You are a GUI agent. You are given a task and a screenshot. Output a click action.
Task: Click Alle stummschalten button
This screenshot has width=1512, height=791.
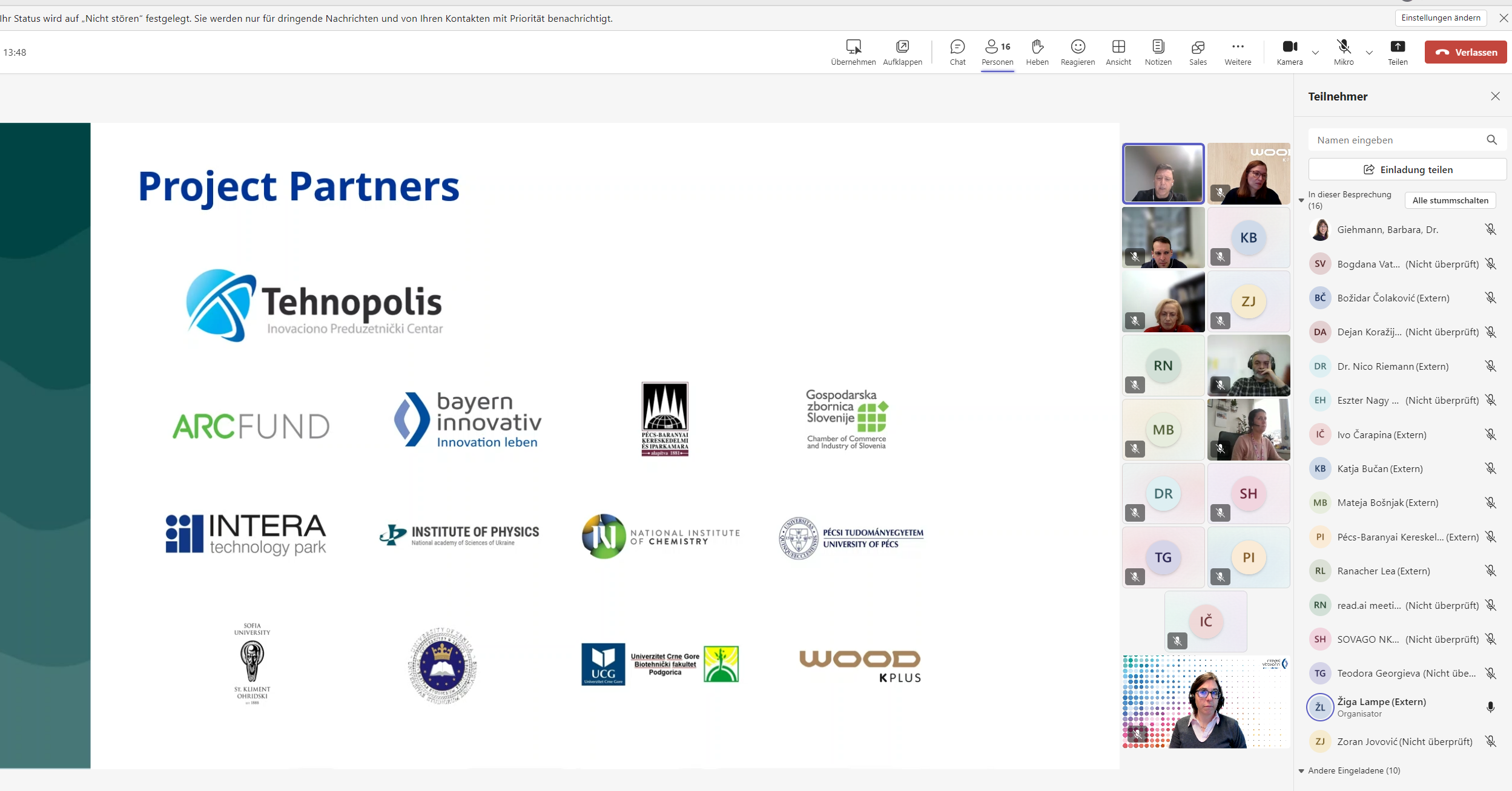point(1450,200)
